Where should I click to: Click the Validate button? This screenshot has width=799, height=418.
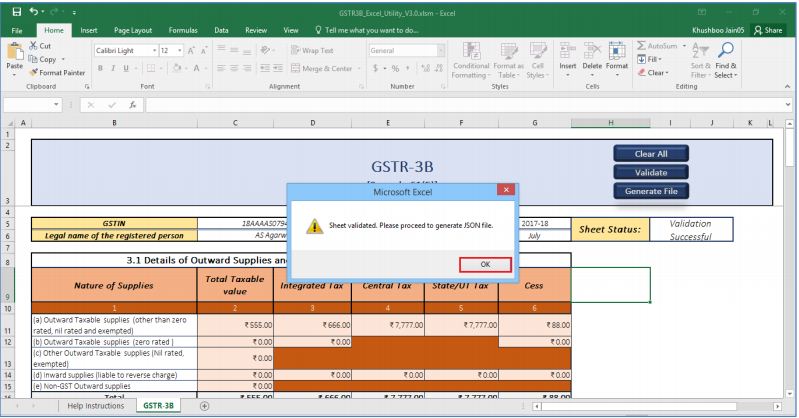click(x=651, y=172)
